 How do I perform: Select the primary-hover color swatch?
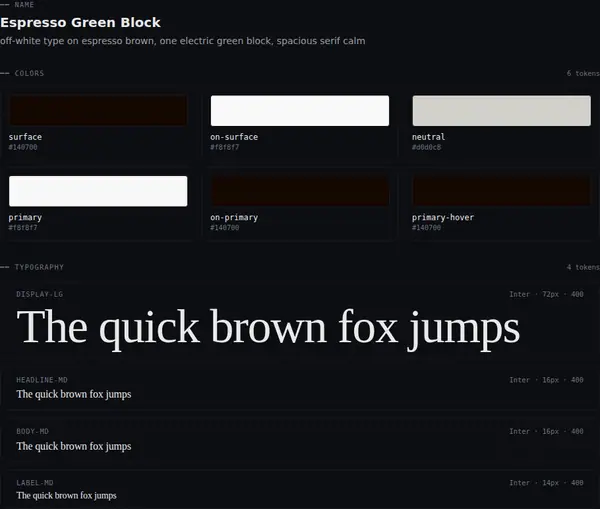[501, 191]
